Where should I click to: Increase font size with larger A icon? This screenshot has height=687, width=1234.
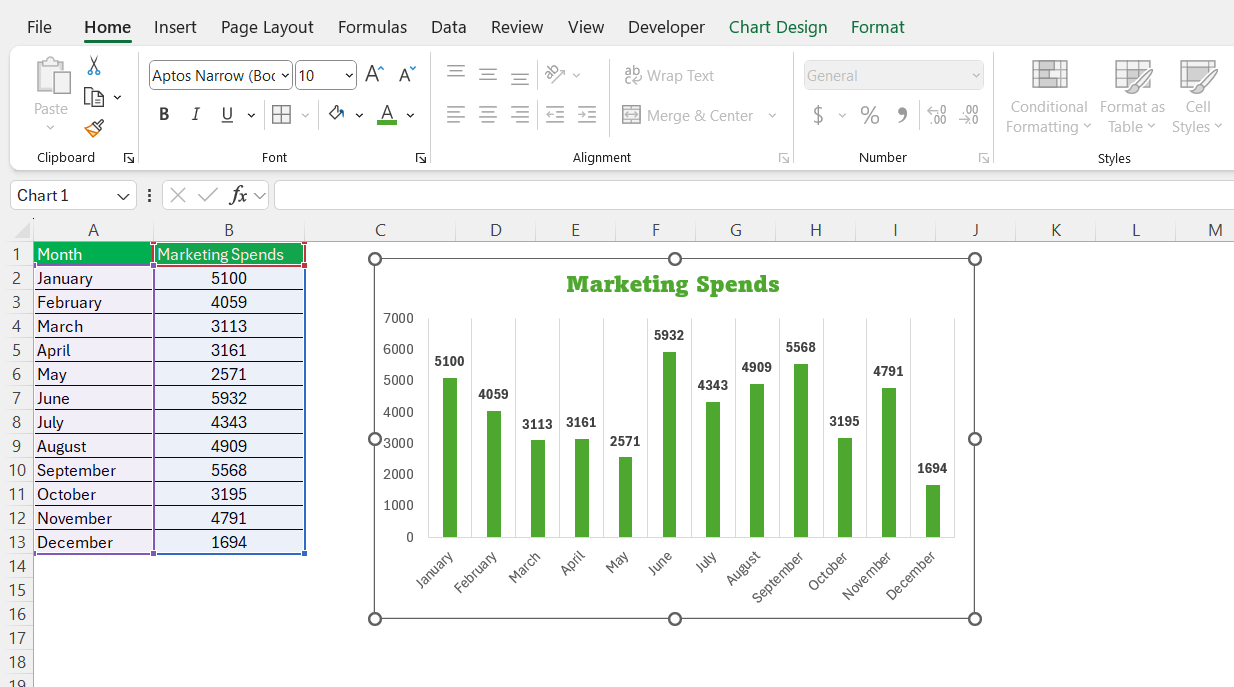pos(374,75)
